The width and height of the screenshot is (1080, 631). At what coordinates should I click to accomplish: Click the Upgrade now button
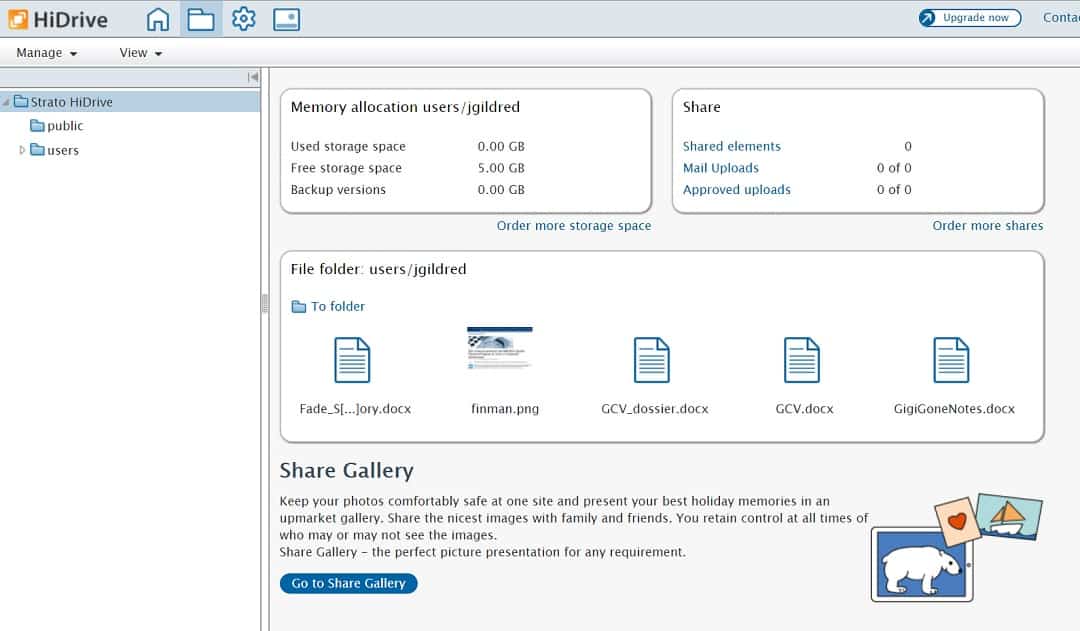point(970,18)
